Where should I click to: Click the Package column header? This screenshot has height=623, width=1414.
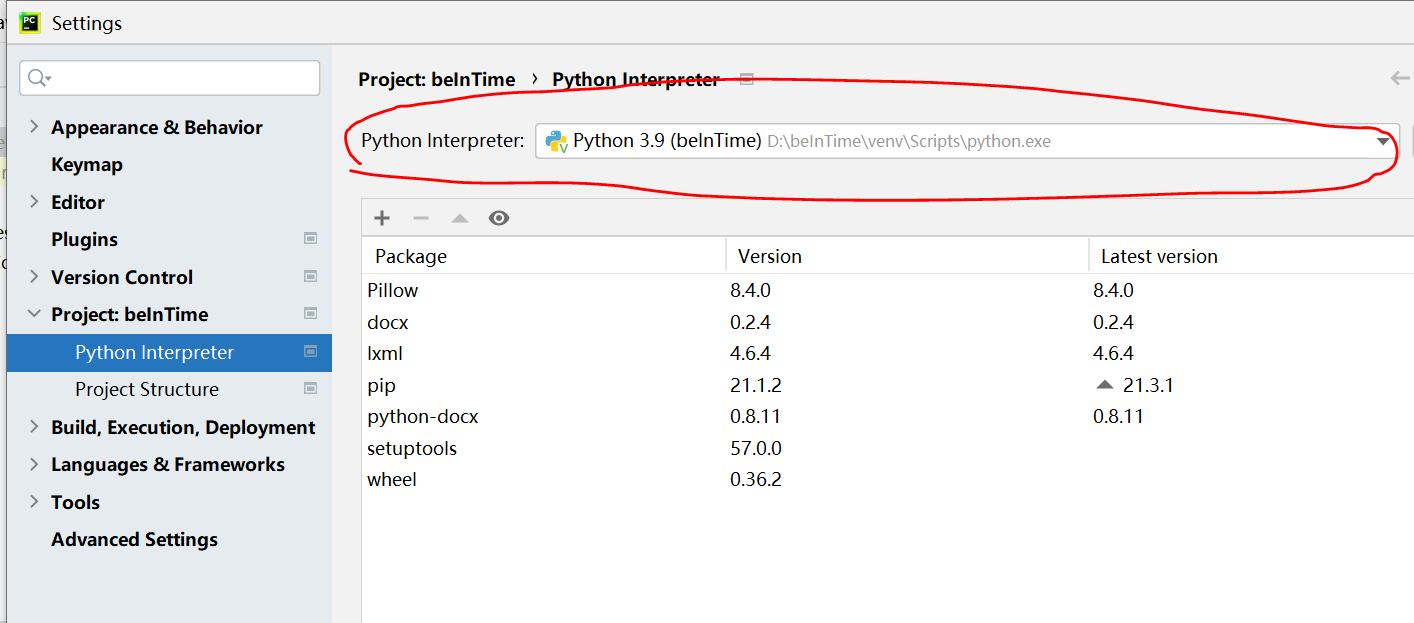pyautogui.click(x=411, y=256)
